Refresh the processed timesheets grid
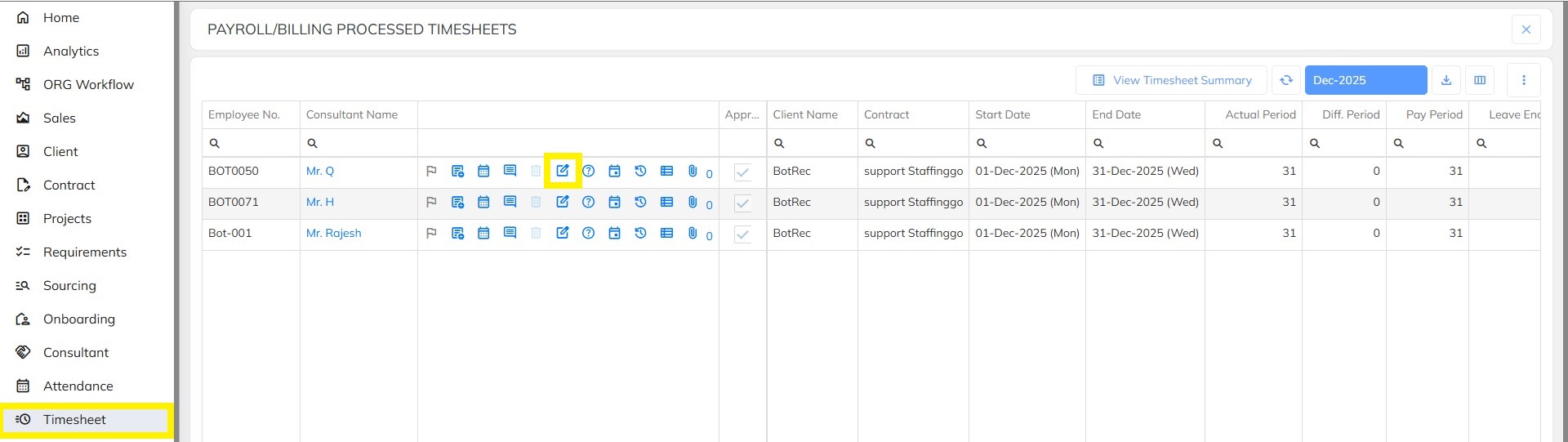Screen dimensions: 1568x442 point(1286,80)
